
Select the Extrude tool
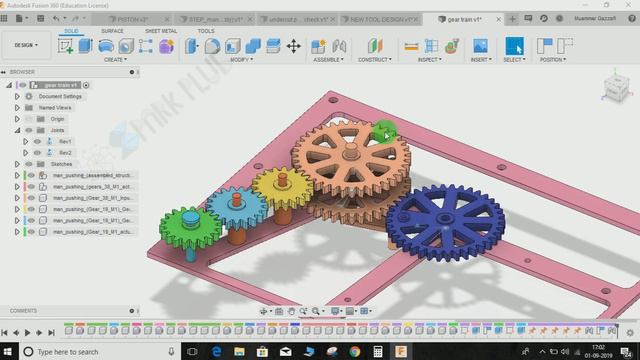click(x=85, y=46)
